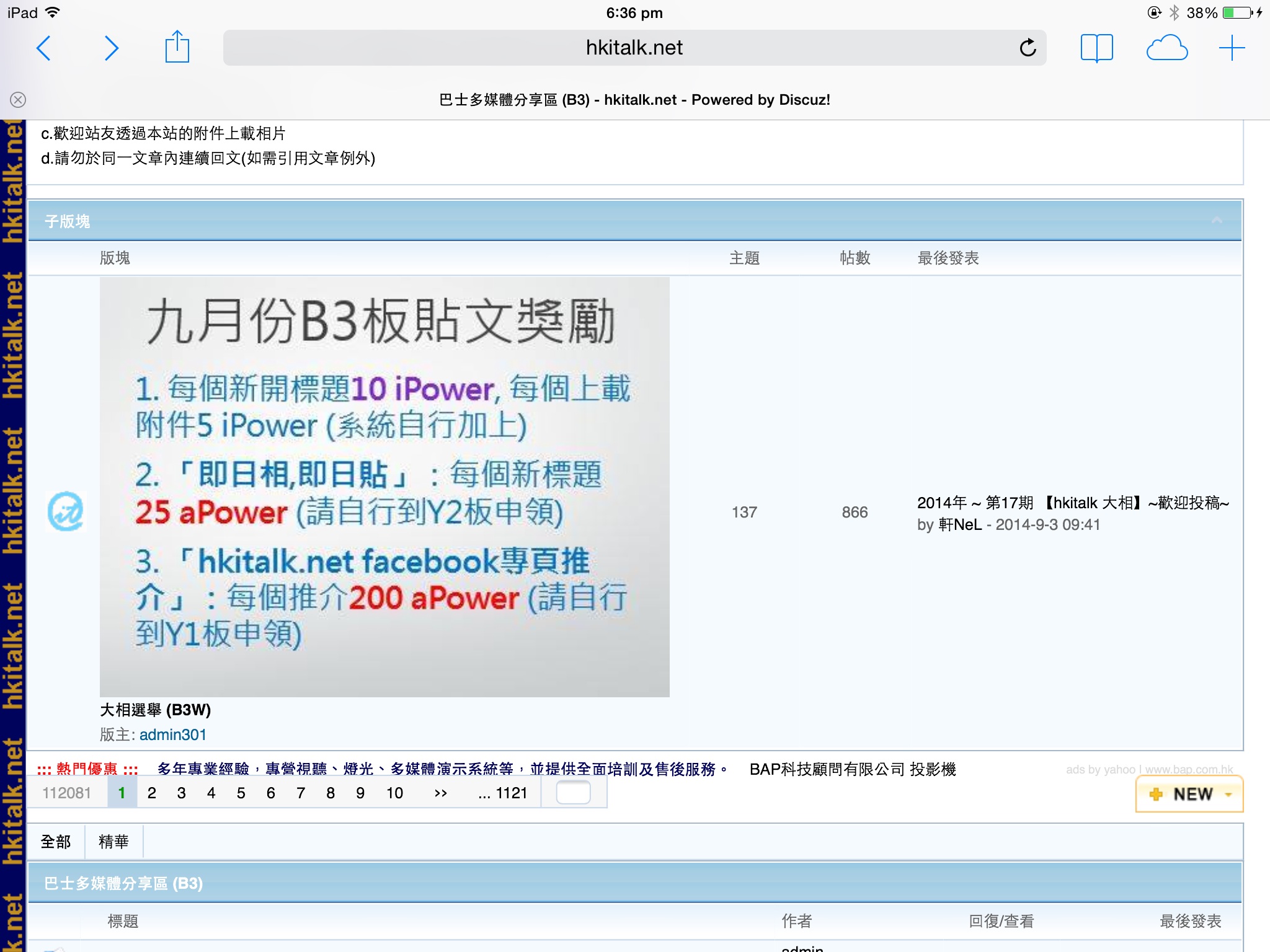Sort by 回復/查看 column header
Viewport: 1270px width, 952px height.
coord(1001,921)
